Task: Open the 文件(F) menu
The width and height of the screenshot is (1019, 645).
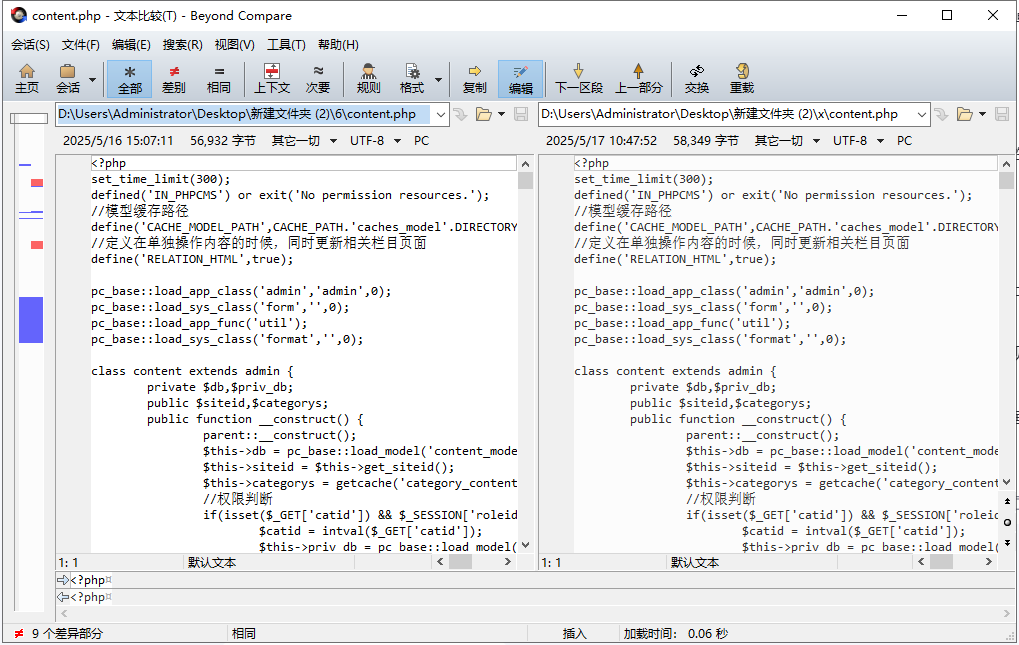Action: pos(81,45)
